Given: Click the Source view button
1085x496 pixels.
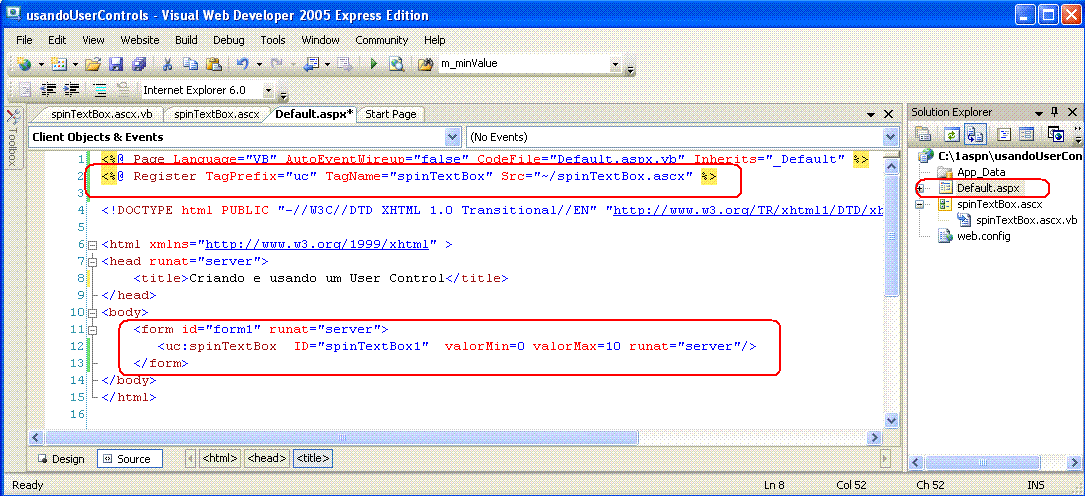Looking at the screenshot, I should click(x=129, y=459).
